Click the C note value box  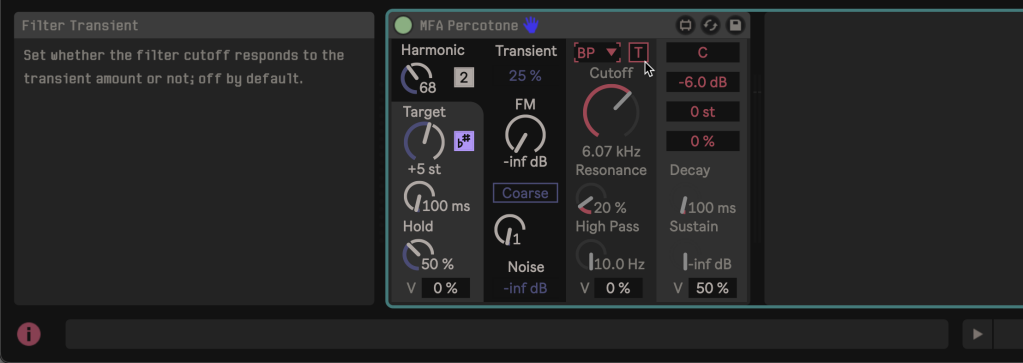pos(703,52)
